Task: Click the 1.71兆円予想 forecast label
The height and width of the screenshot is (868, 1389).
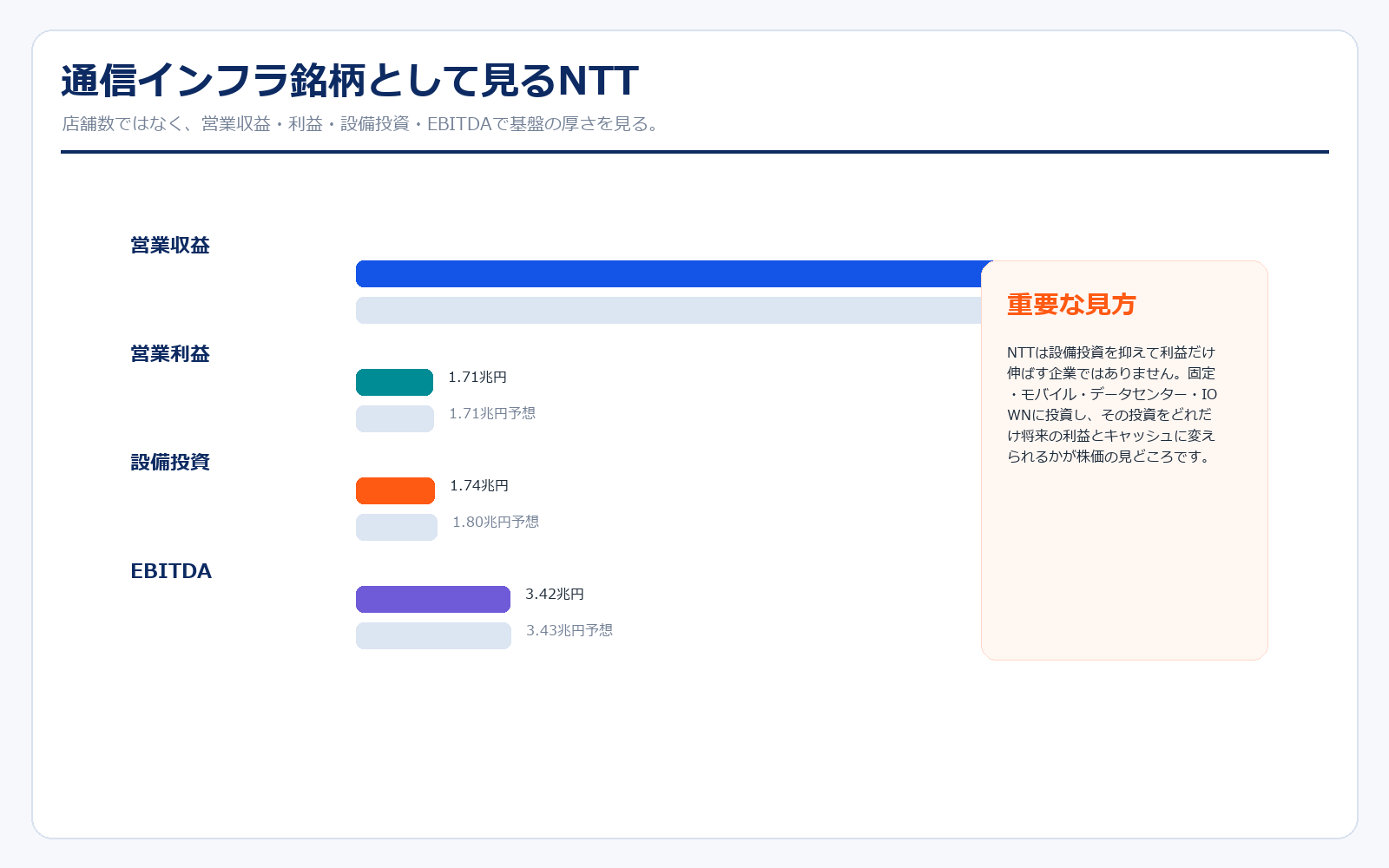Action: [x=492, y=414]
